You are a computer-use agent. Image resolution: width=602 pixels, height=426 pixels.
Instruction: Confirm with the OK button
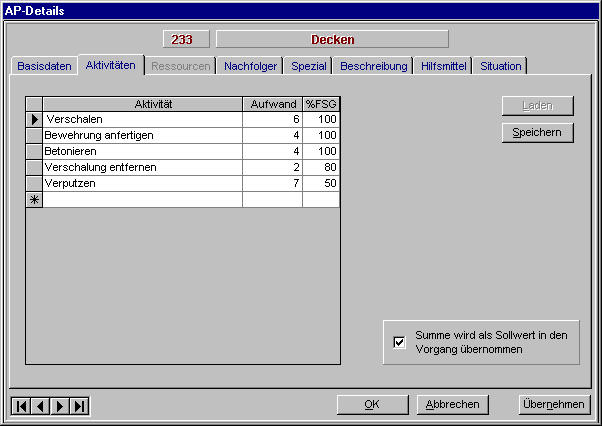pos(372,405)
